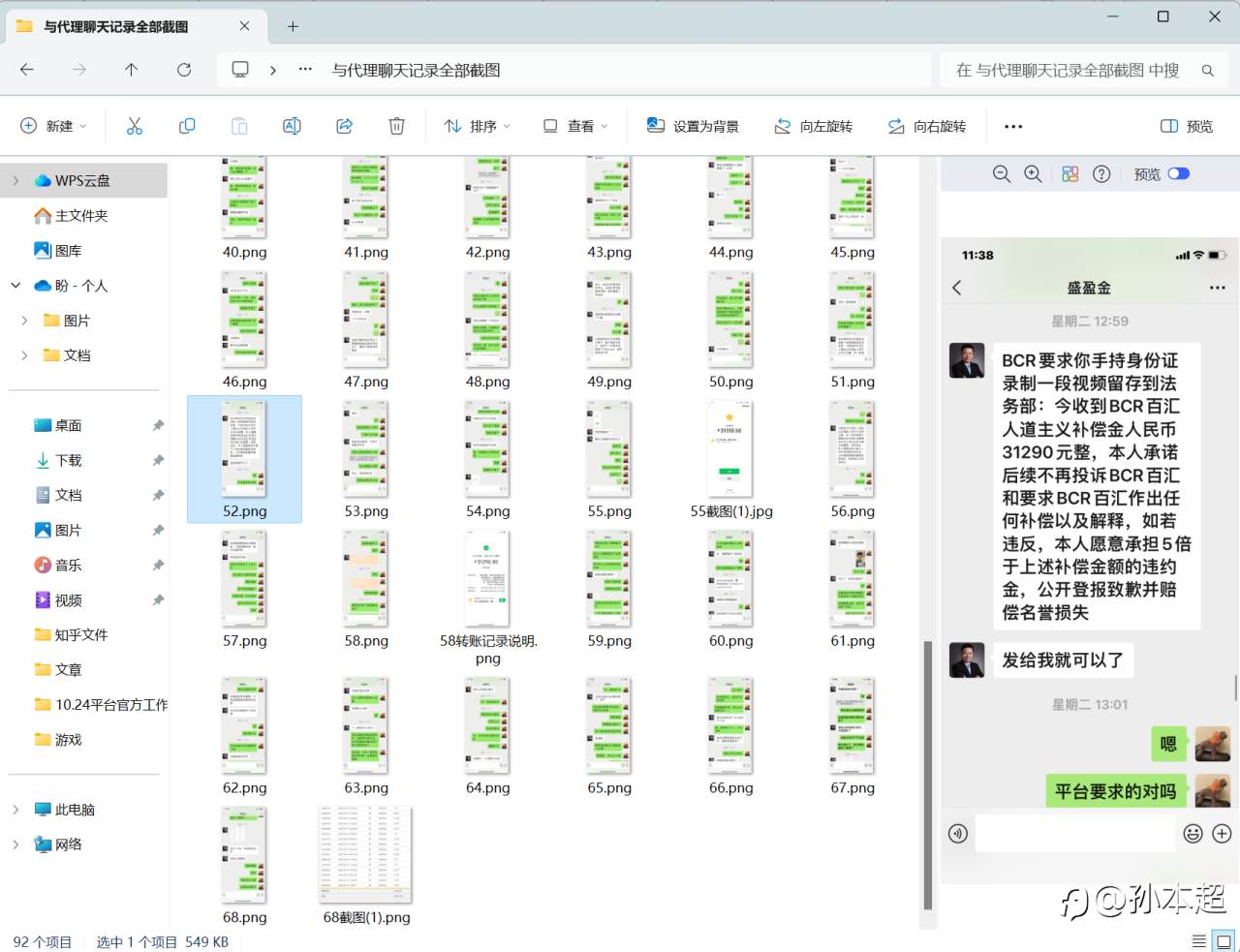
Task: Expand the 文档 subfolder under OneDrive
Action: point(24,354)
